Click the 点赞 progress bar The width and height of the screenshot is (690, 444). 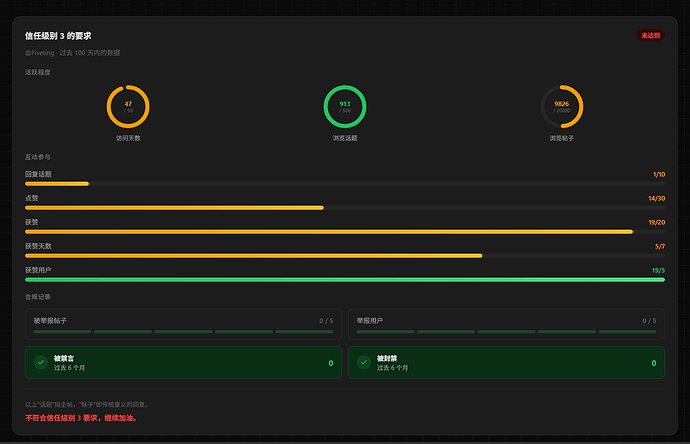[345, 208]
